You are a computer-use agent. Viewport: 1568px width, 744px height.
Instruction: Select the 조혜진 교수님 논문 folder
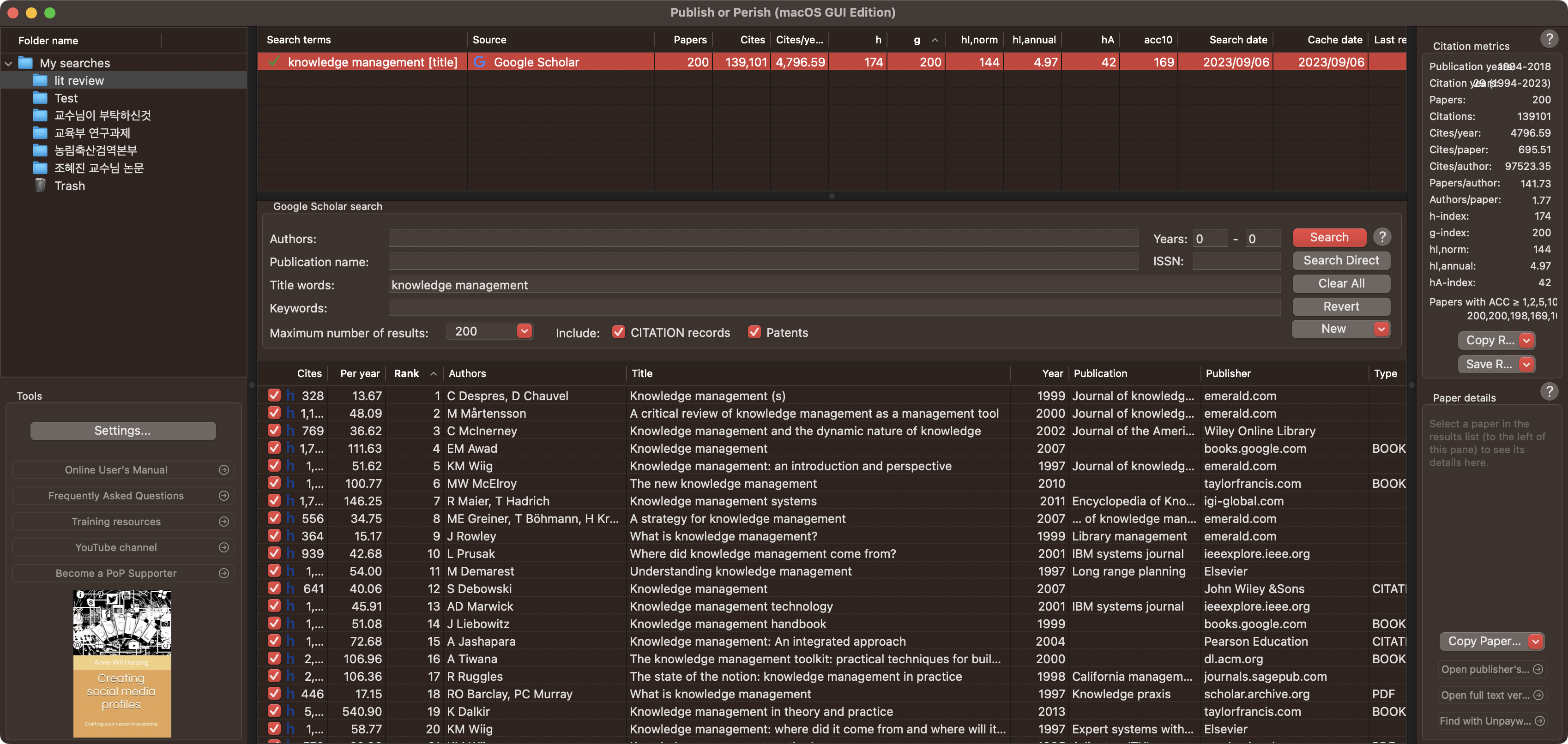click(x=99, y=168)
